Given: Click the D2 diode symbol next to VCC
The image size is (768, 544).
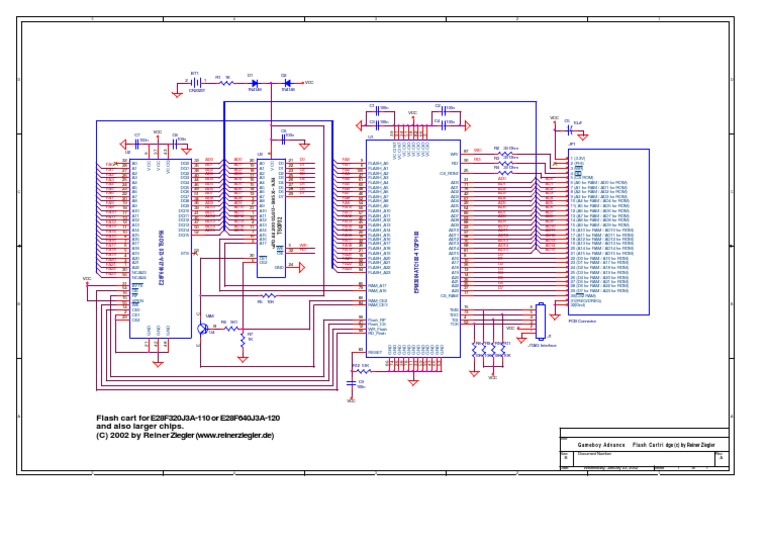Looking at the screenshot, I should (x=288, y=83).
